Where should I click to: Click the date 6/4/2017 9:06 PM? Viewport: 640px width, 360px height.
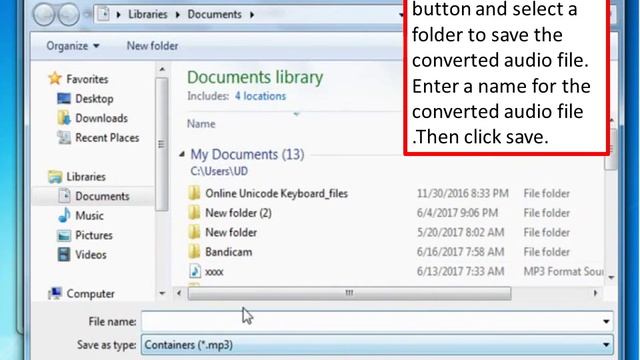coord(457,213)
